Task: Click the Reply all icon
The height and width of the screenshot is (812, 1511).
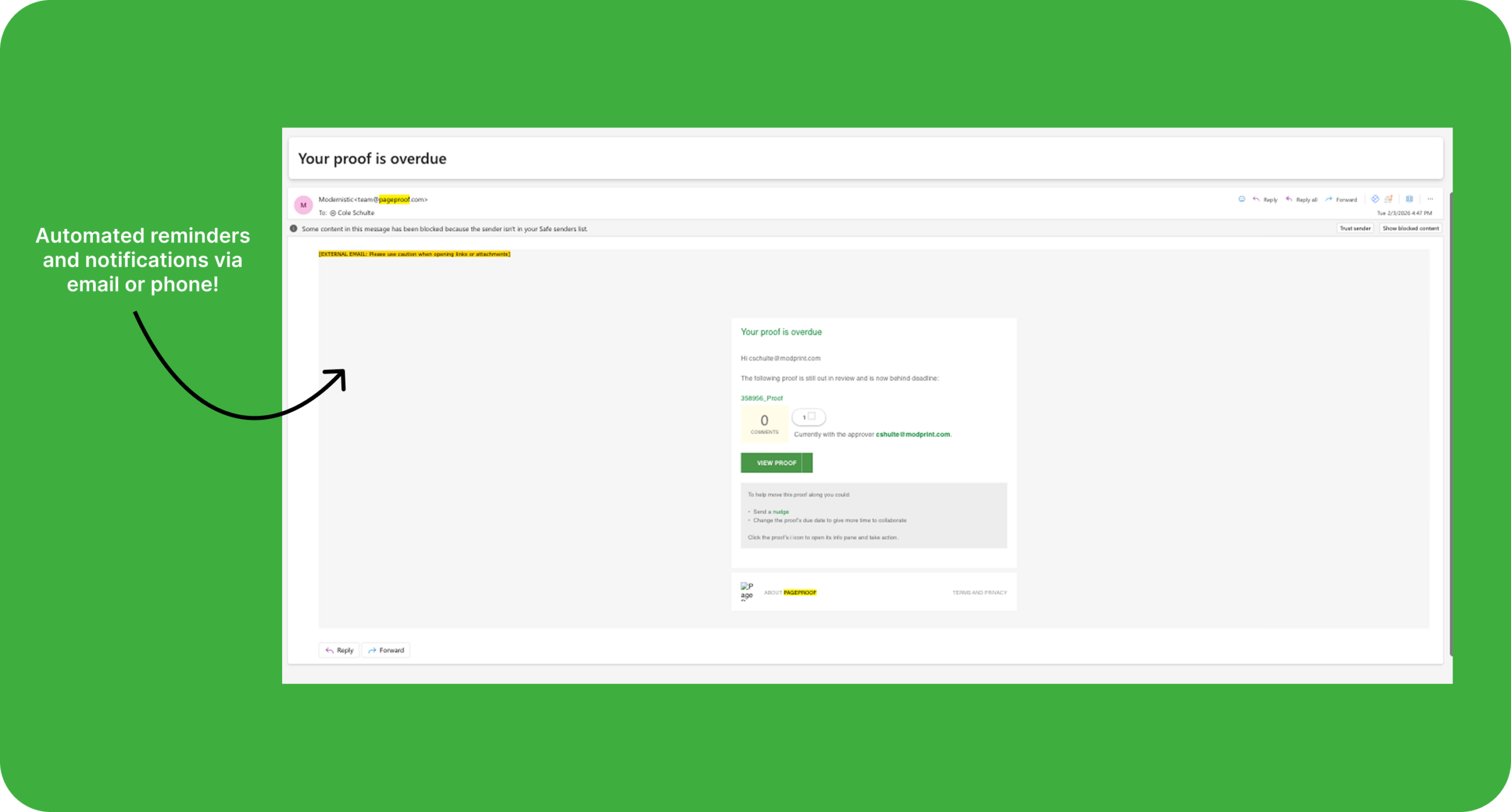Action: [x=1289, y=199]
